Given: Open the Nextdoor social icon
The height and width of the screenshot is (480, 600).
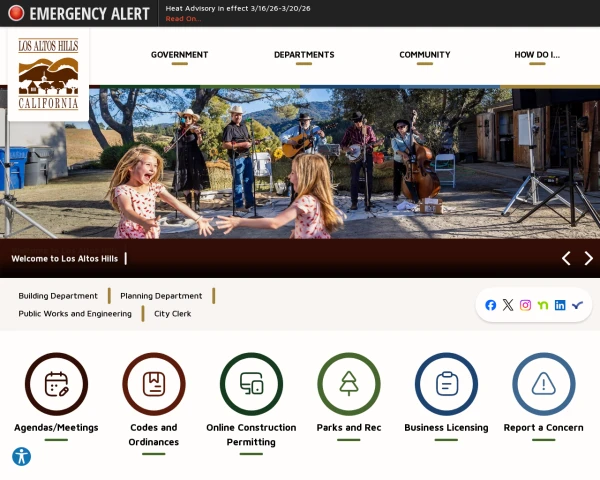Looking at the screenshot, I should 543,305.
